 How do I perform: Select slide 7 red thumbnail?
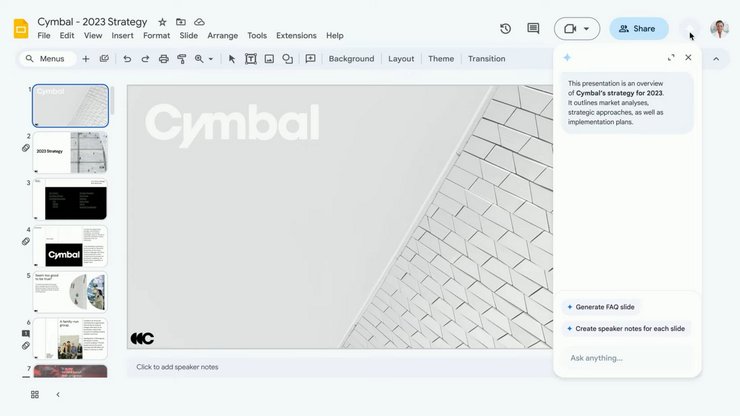click(70, 371)
